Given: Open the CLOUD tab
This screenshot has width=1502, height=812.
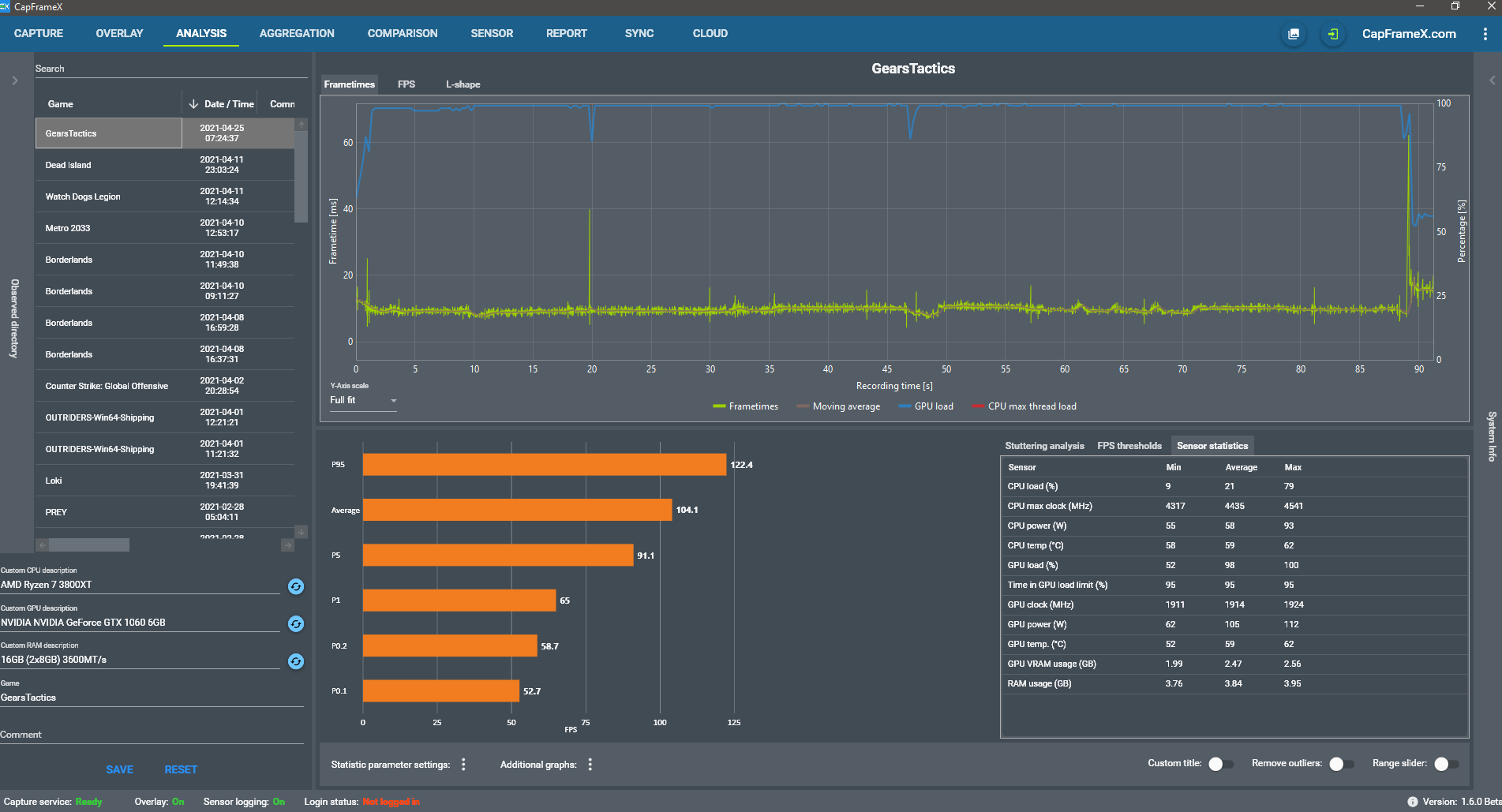Looking at the screenshot, I should (710, 33).
